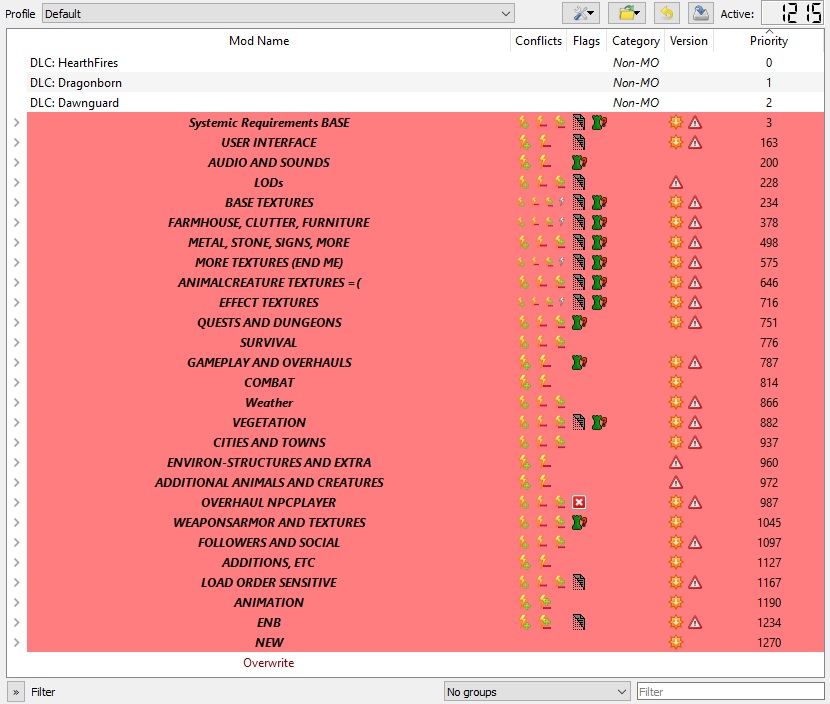This screenshot has width=830, height=704.
Task: Expand the CITIES AND TOWNS separator
Action: pos(16,443)
